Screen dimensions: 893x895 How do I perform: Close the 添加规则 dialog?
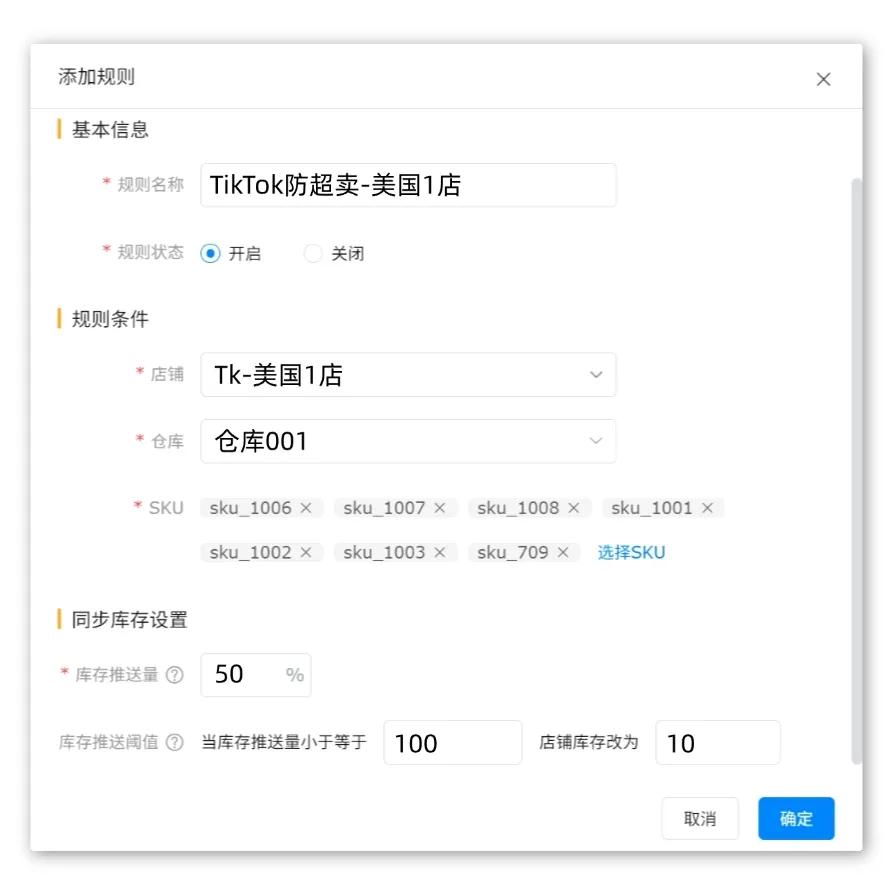click(x=824, y=79)
